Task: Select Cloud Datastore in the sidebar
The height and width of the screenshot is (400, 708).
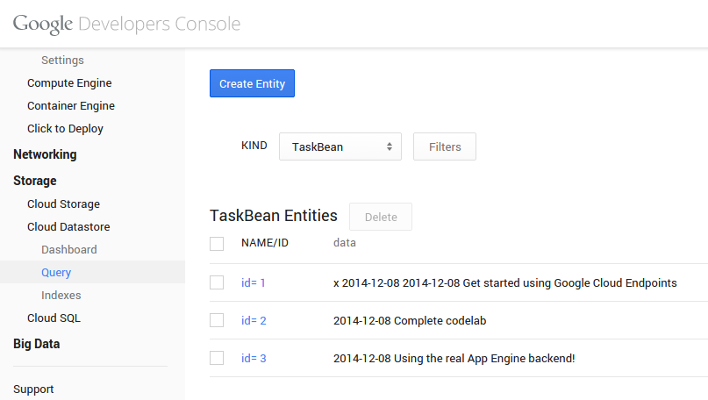Action: point(69,227)
